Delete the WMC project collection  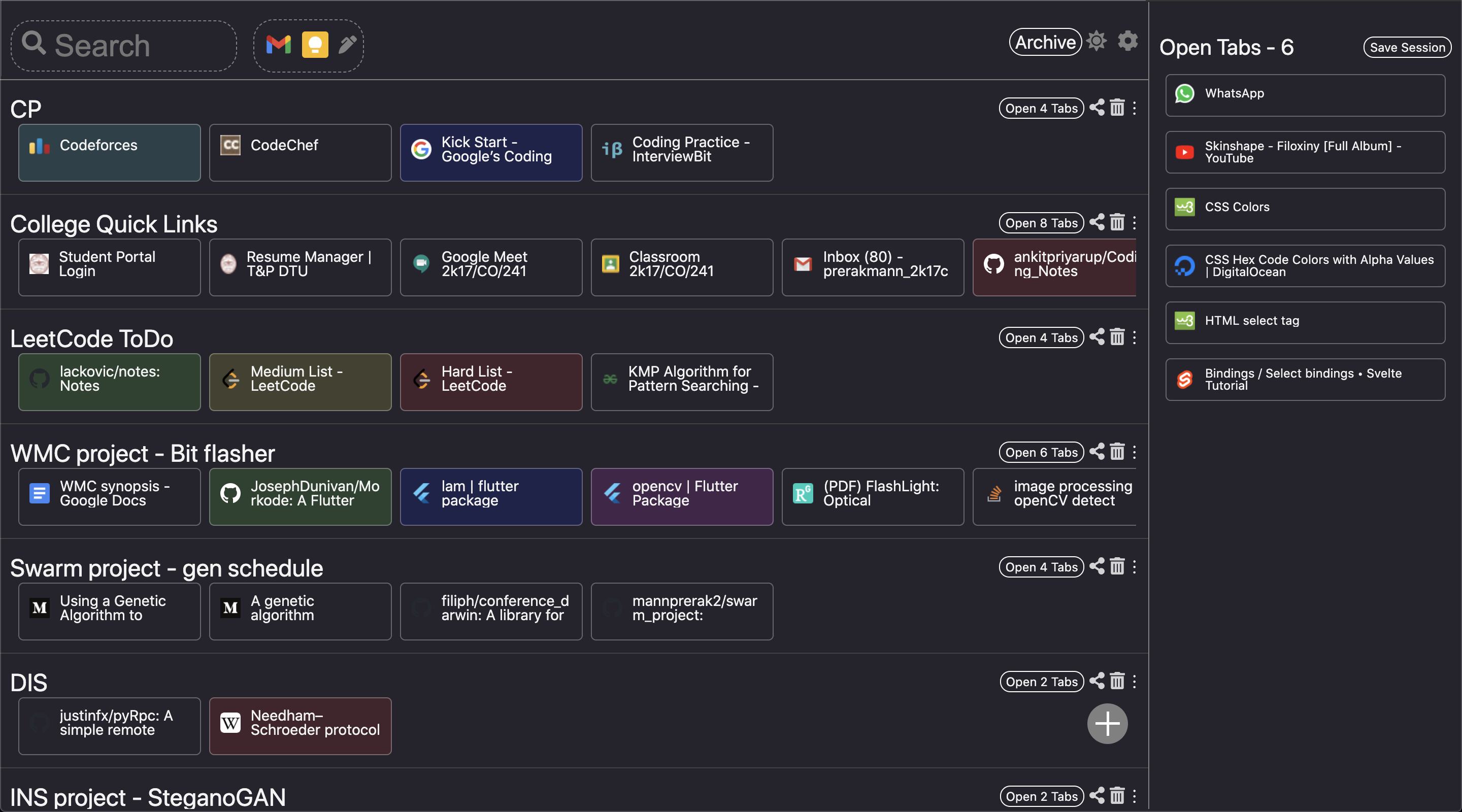point(1117,452)
